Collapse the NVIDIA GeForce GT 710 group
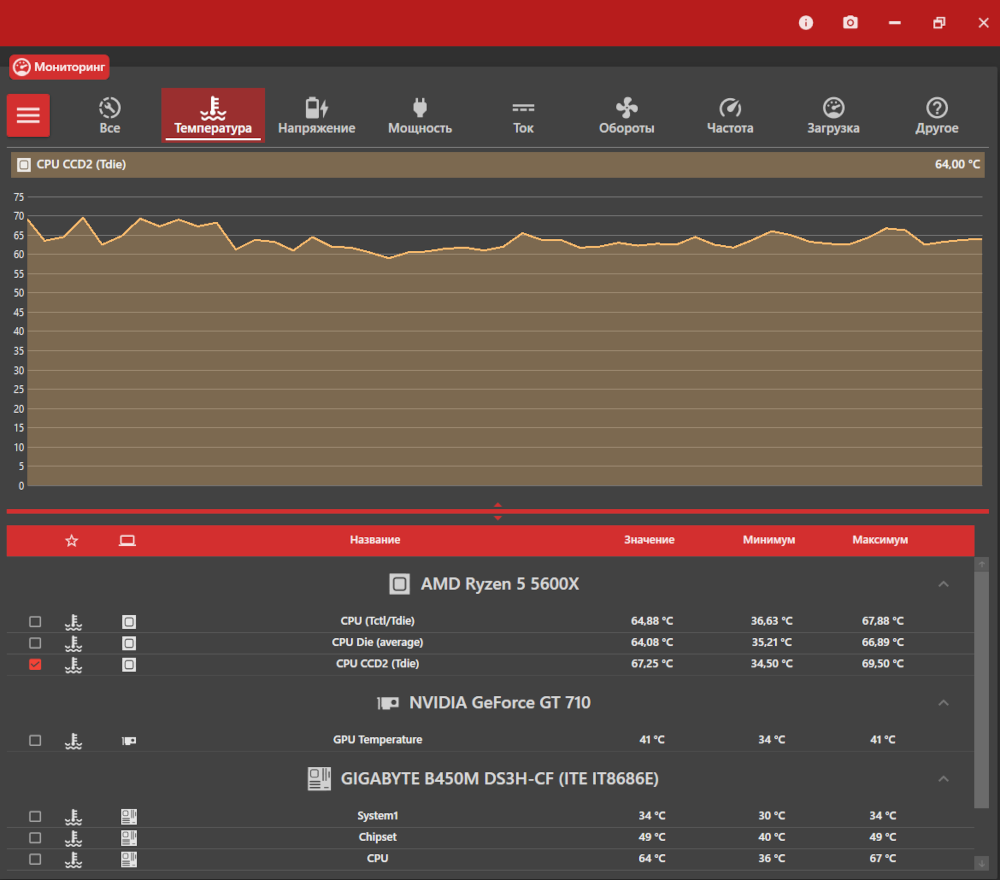This screenshot has width=1000, height=880. 943,703
